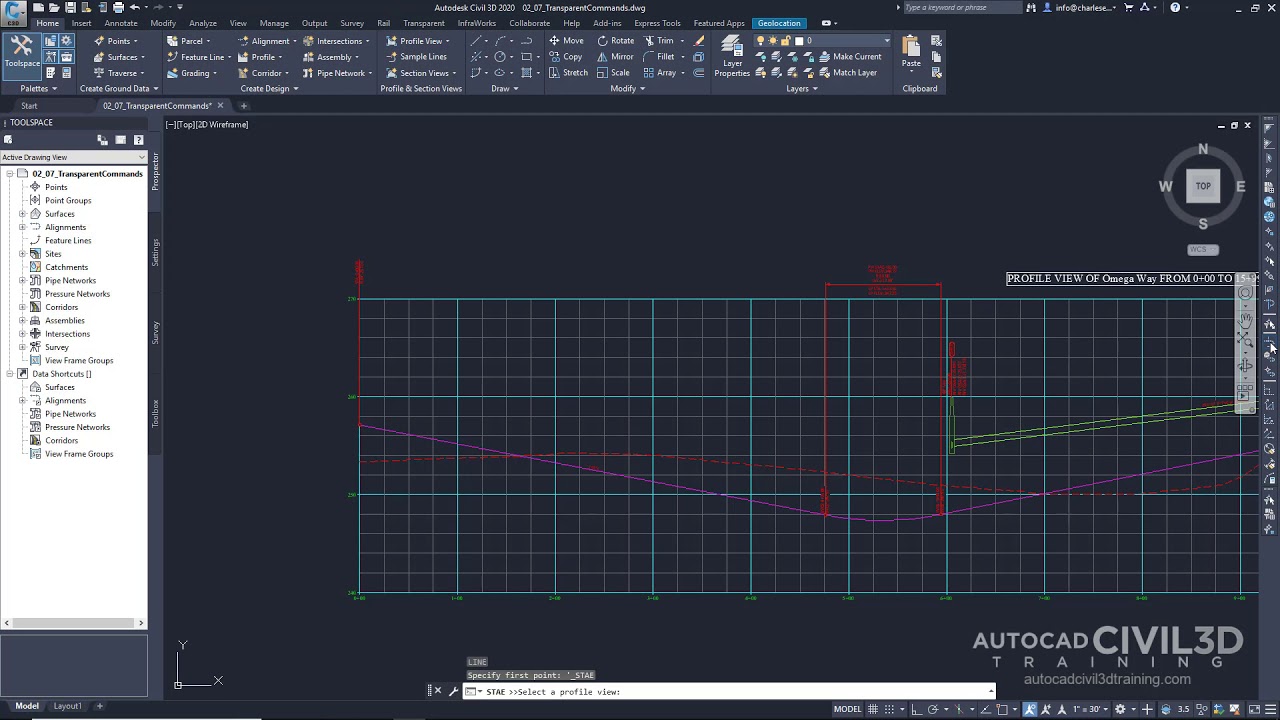This screenshot has height=720, width=1280.
Task: Click the Toolspace horizontal scrollbar
Action: click(73, 623)
